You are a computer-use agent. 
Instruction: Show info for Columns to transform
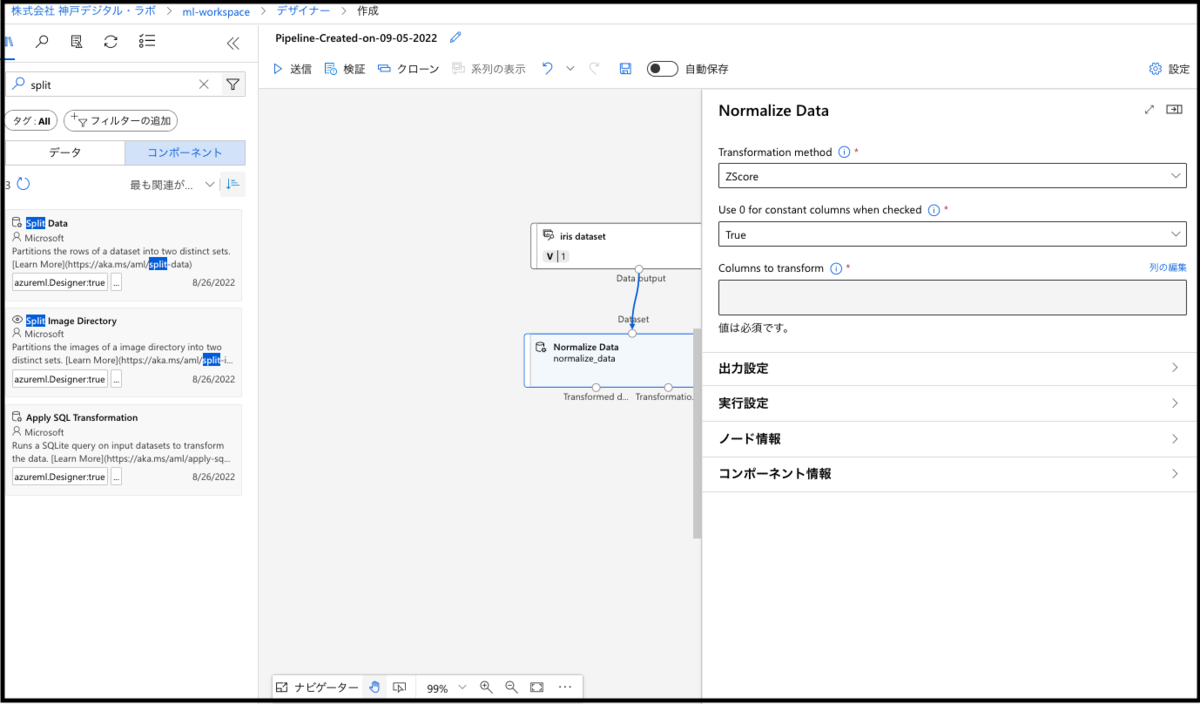pyautogui.click(x=835, y=268)
